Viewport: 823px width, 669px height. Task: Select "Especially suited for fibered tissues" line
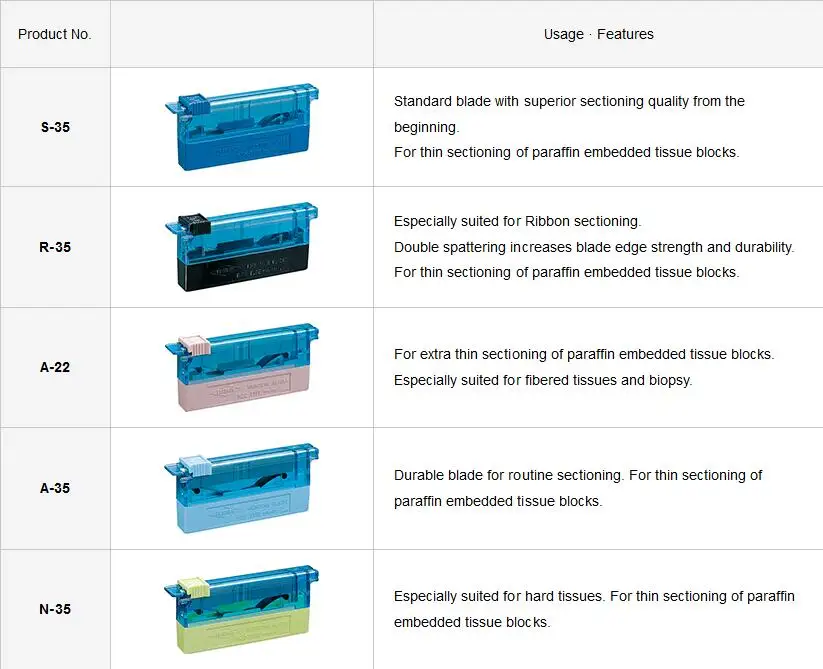point(543,380)
